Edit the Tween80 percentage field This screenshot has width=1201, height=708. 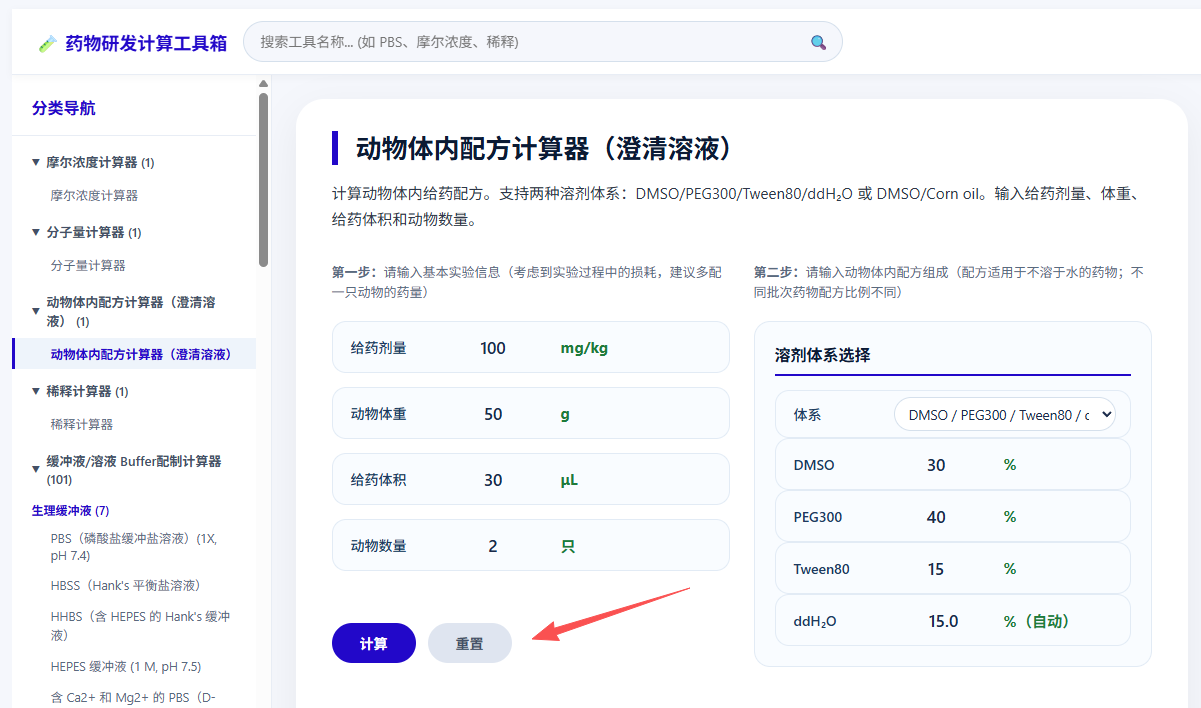point(936,569)
